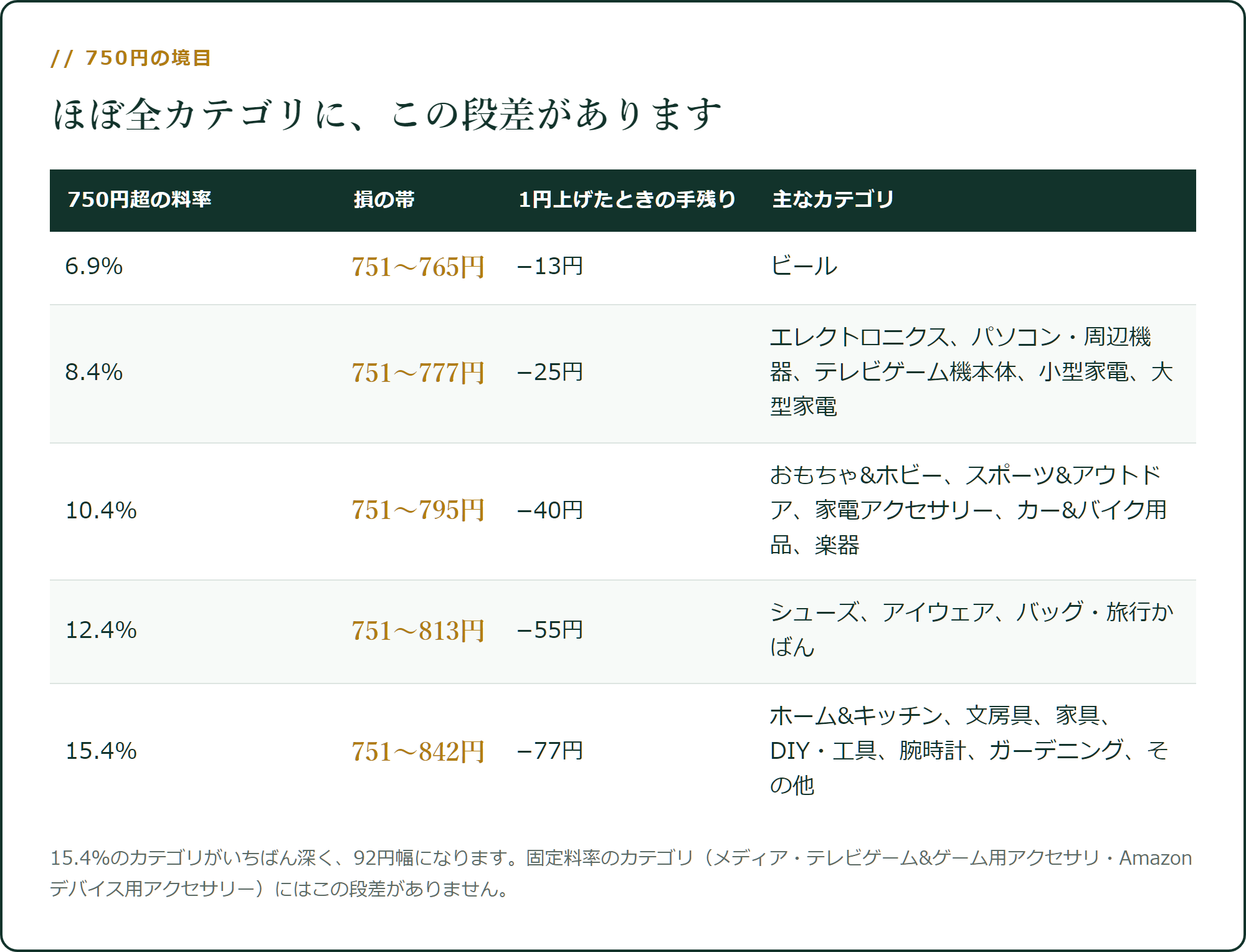
Task: Click the '// 750円の境目' section label
Action: point(131,58)
